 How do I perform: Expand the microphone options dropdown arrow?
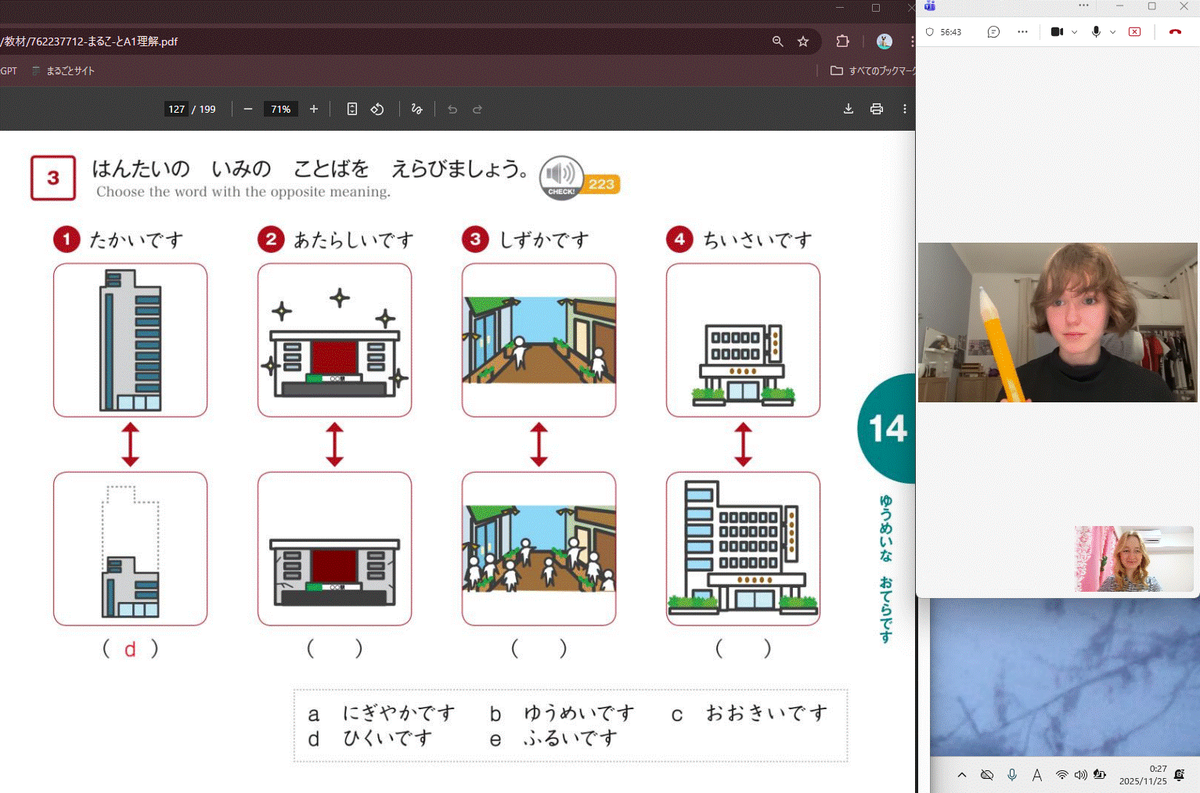pos(1112,32)
